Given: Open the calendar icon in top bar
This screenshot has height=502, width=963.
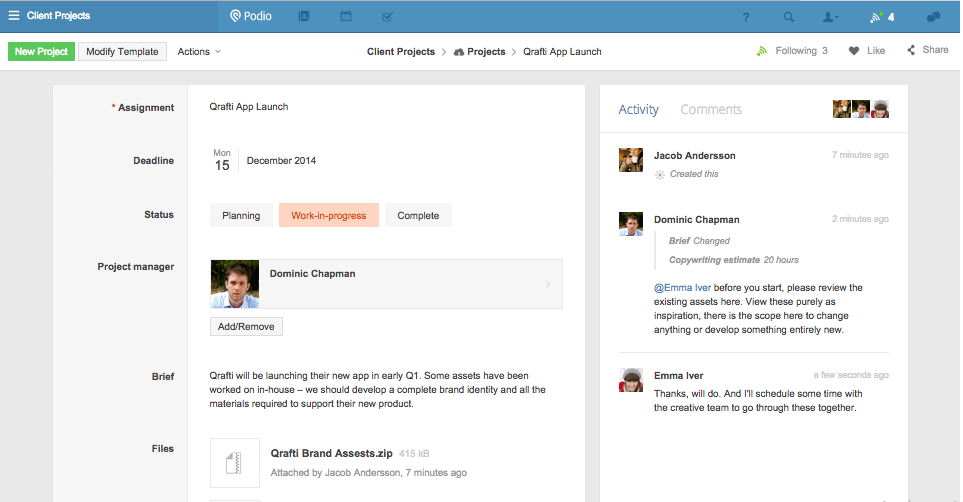Looking at the screenshot, I should [x=346, y=17].
